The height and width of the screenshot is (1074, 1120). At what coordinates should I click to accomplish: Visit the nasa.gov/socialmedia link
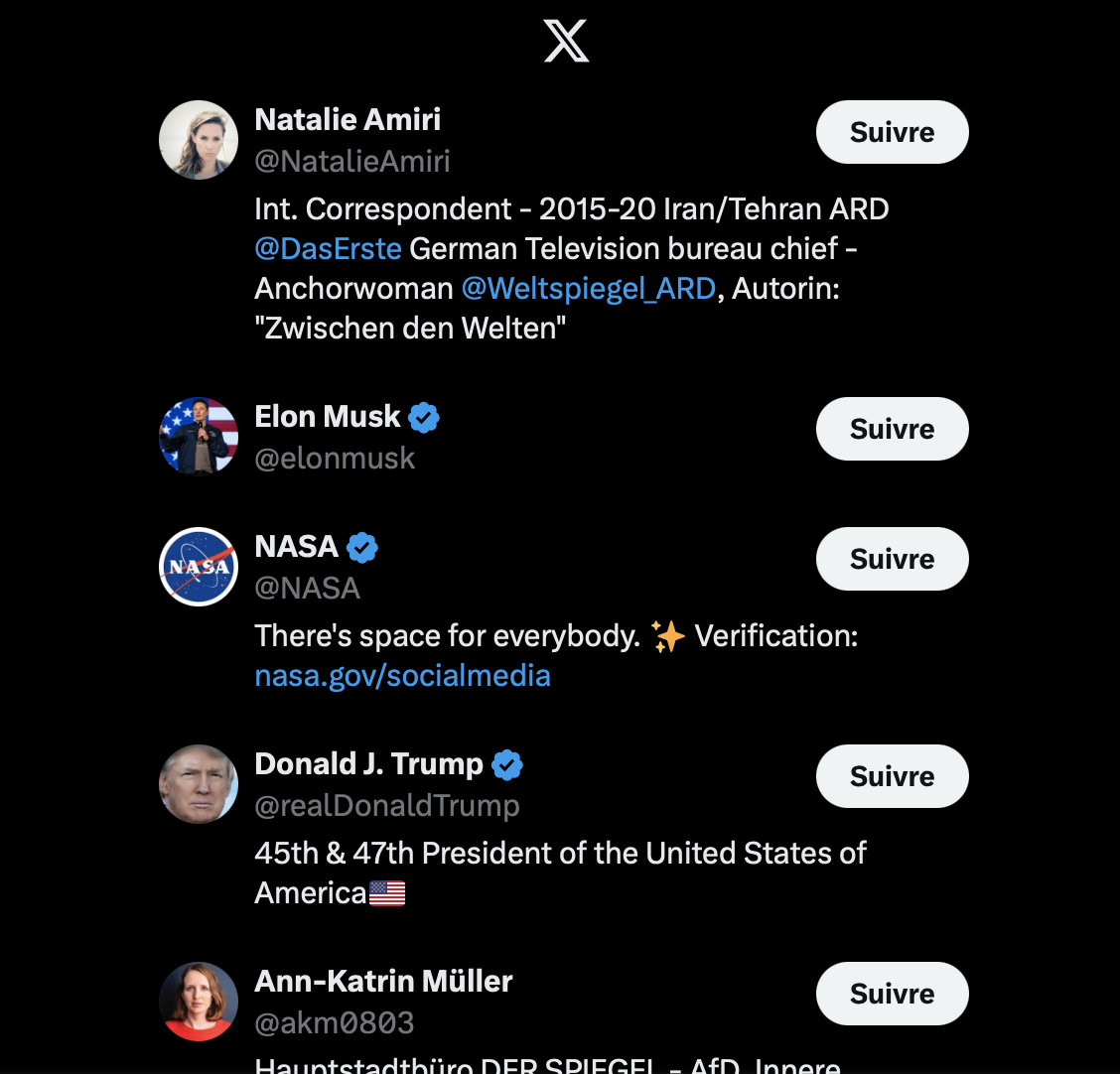[403, 676]
